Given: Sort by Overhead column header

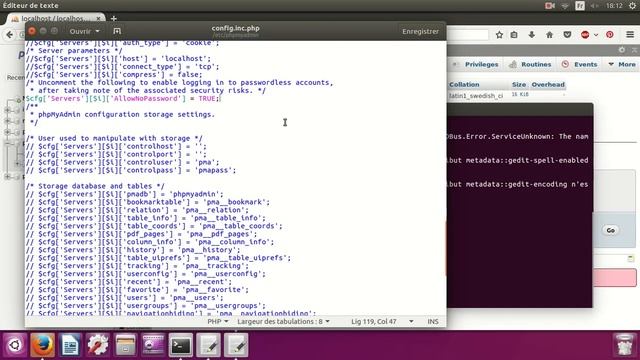Looking at the screenshot, I should [x=548, y=84].
